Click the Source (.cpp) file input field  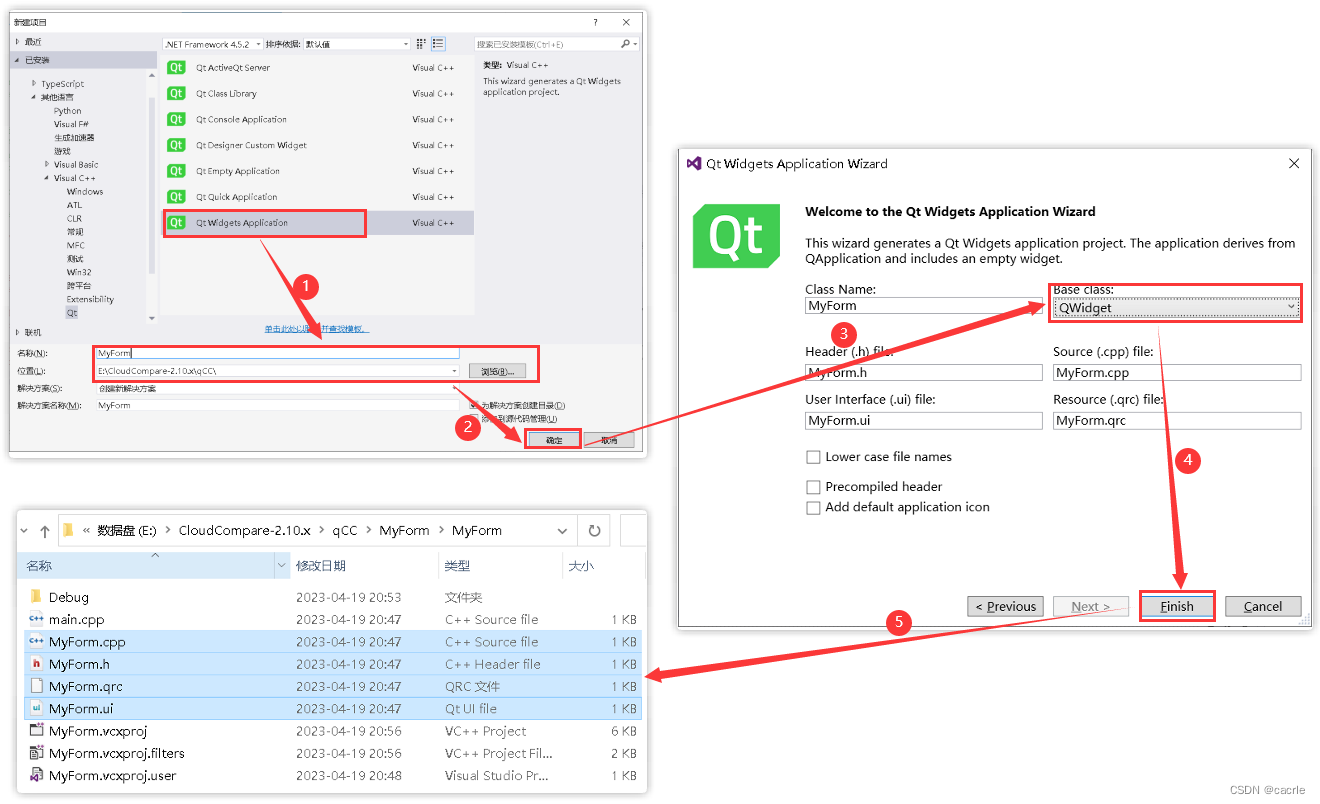point(1177,372)
